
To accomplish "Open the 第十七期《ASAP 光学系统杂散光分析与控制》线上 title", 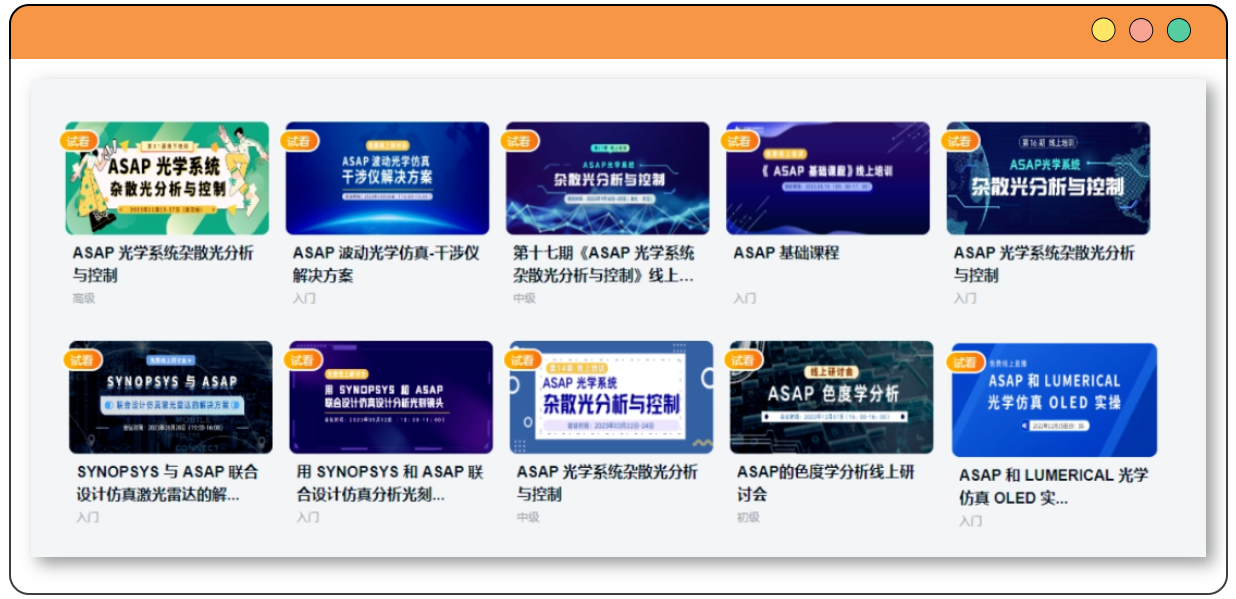I will tap(604, 264).
